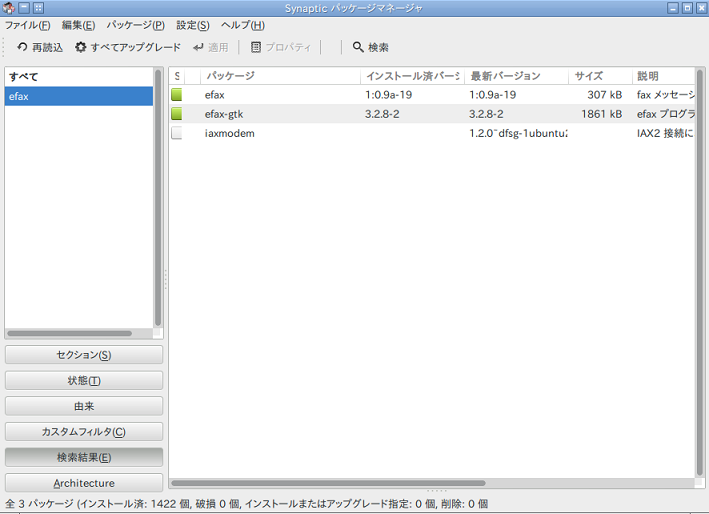The image size is (709, 514).
Task: Select the efax entry in left list
Action: click(x=79, y=96)
